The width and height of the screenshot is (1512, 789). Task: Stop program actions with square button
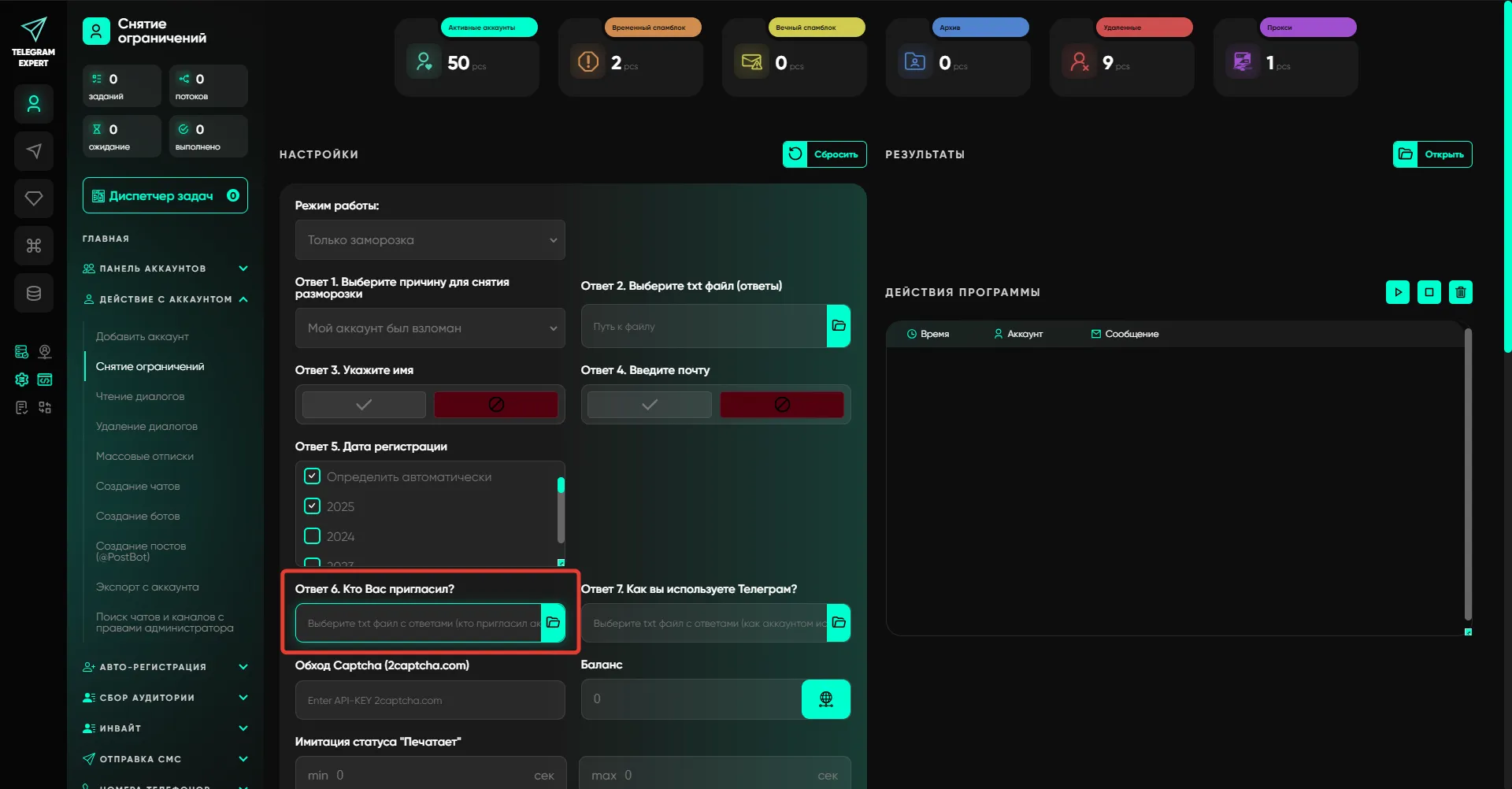[x=1429, y=292]
